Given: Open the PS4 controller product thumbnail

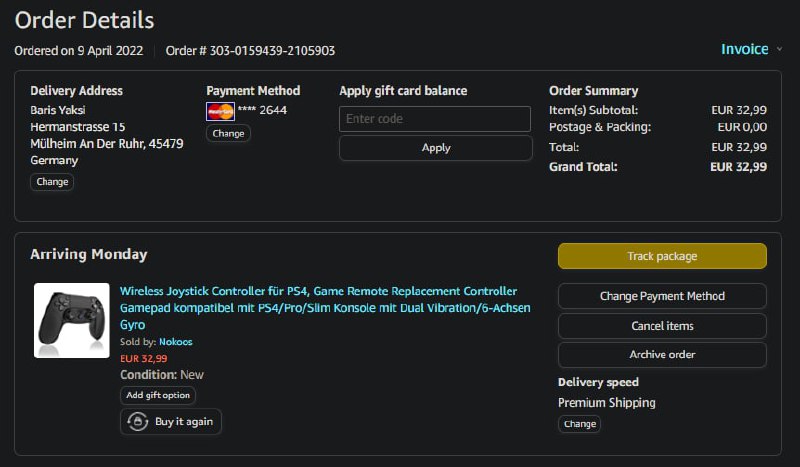Looking at the screenshot, I should [x=72, y=320].
